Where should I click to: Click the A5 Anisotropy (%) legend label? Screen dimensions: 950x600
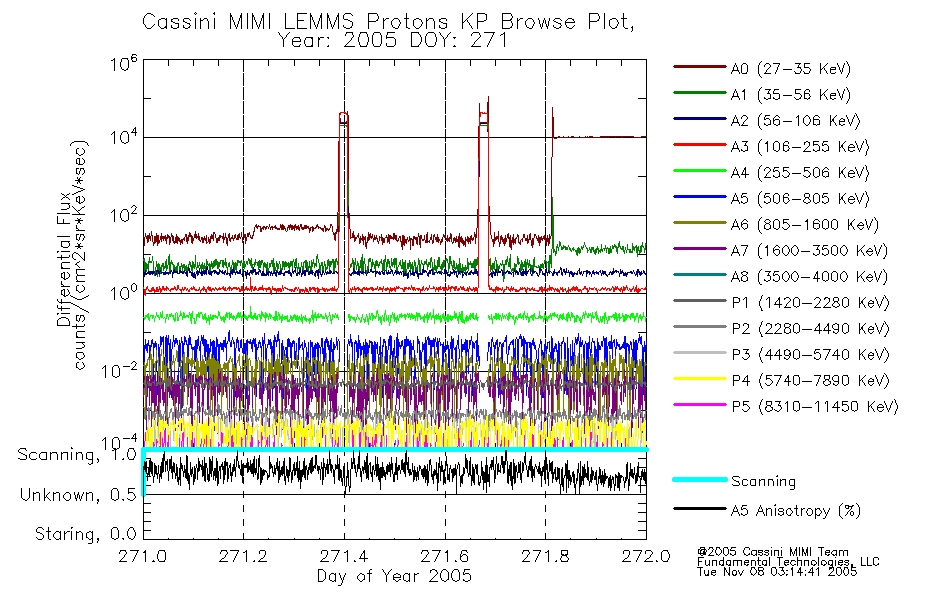click(x=796, y=511)
